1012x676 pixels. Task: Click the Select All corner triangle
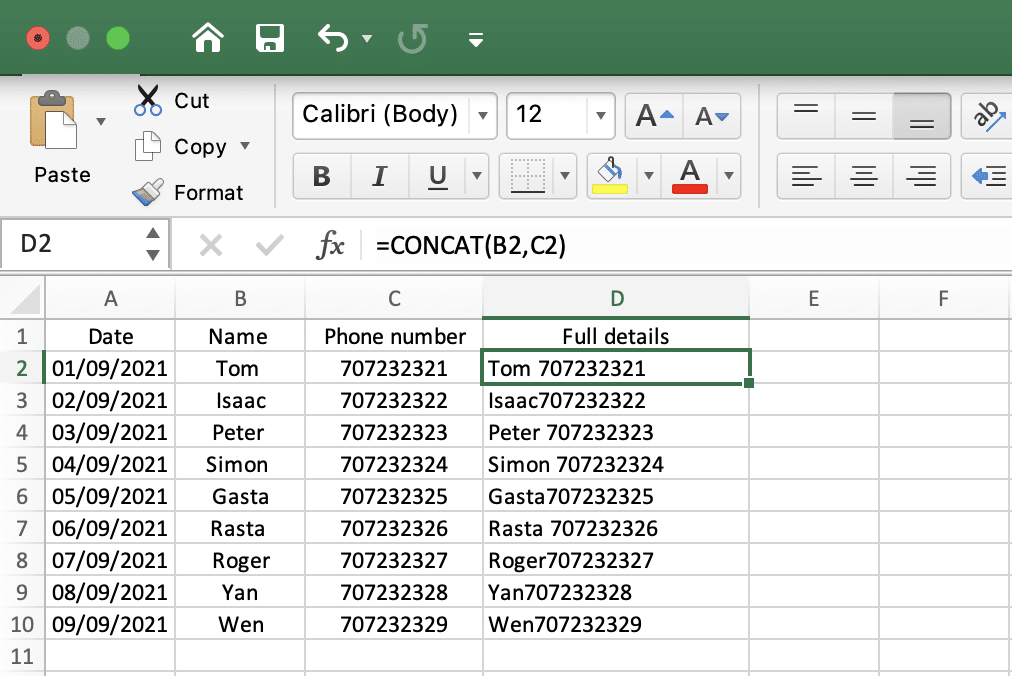pyautogui.click(x=25, y=299)
